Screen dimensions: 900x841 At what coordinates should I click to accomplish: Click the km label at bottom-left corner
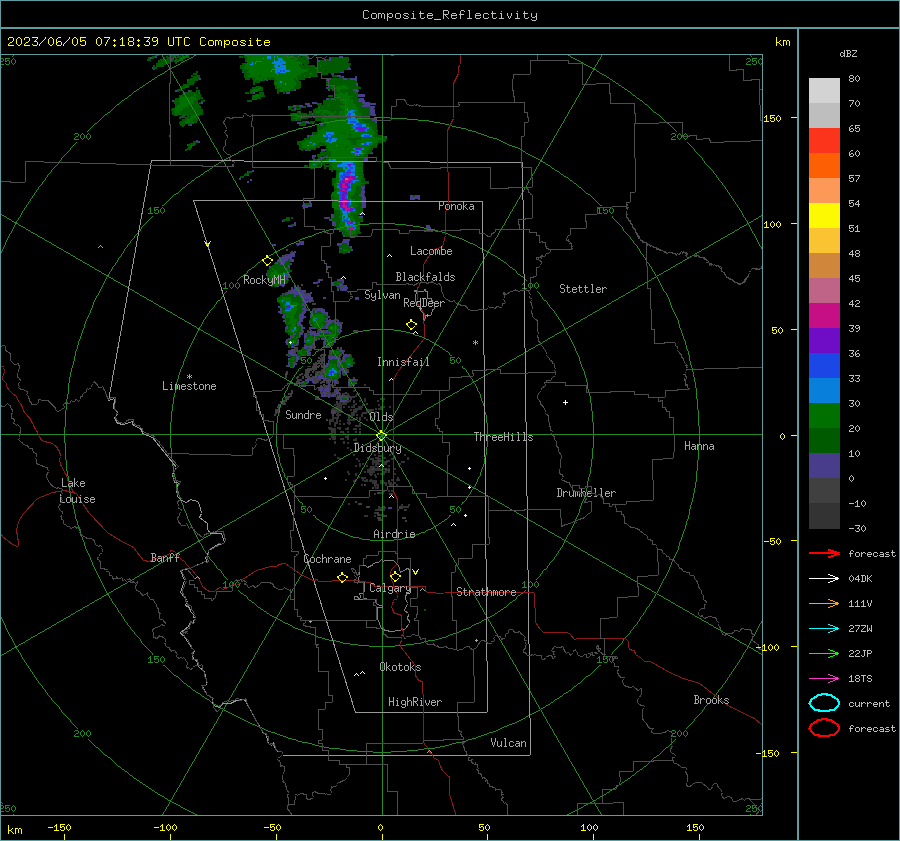[x=14, y=830]
